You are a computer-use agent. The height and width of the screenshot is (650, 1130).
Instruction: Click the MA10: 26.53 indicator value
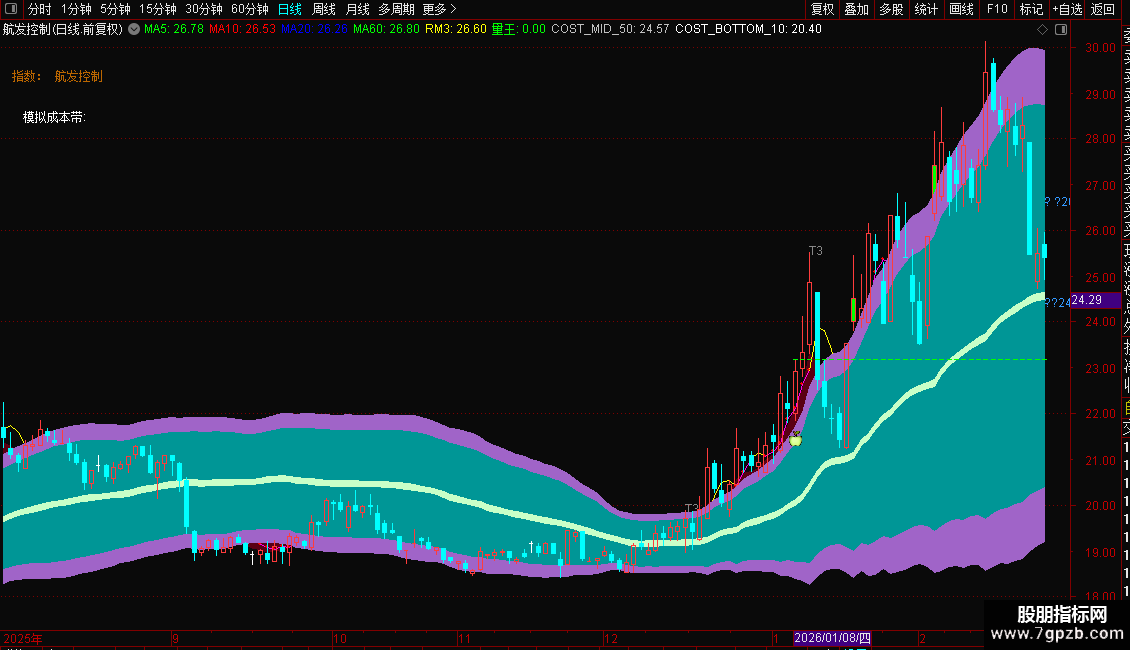(242, 29)
